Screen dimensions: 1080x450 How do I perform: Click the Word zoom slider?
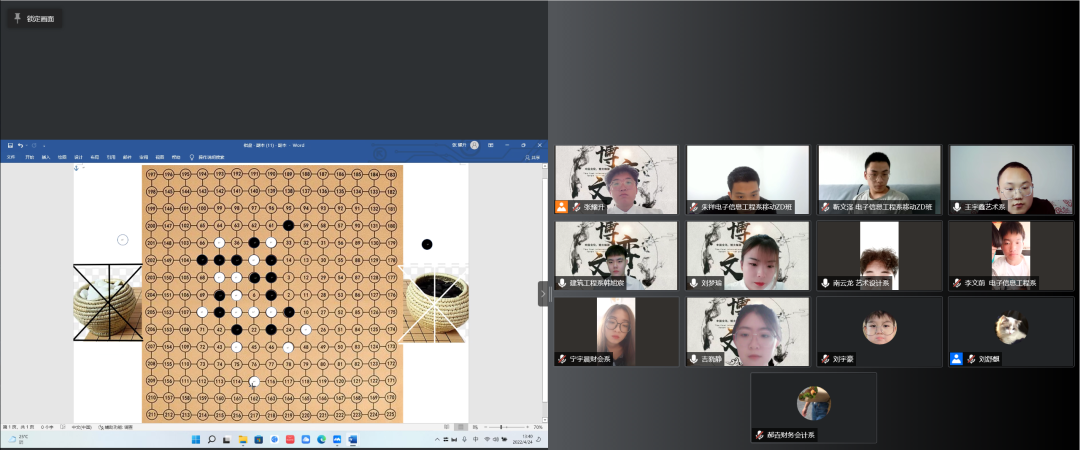pos(501,427)
